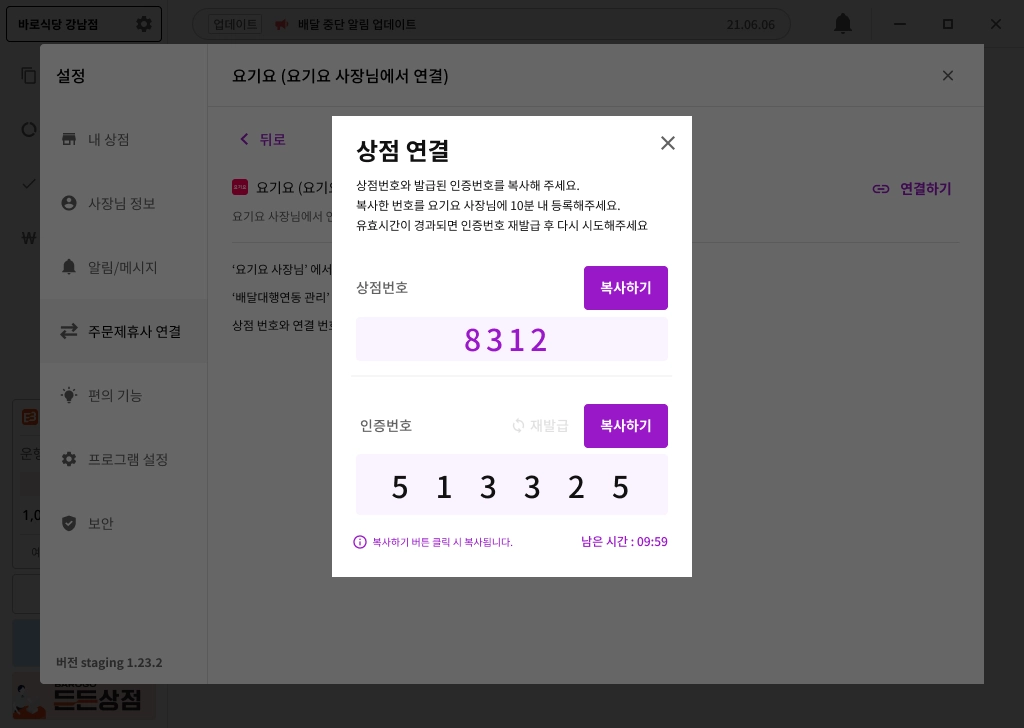Open store settings gear next to 바로식당 강남점
Viewport: 1024px width, 728px height.
144,24
